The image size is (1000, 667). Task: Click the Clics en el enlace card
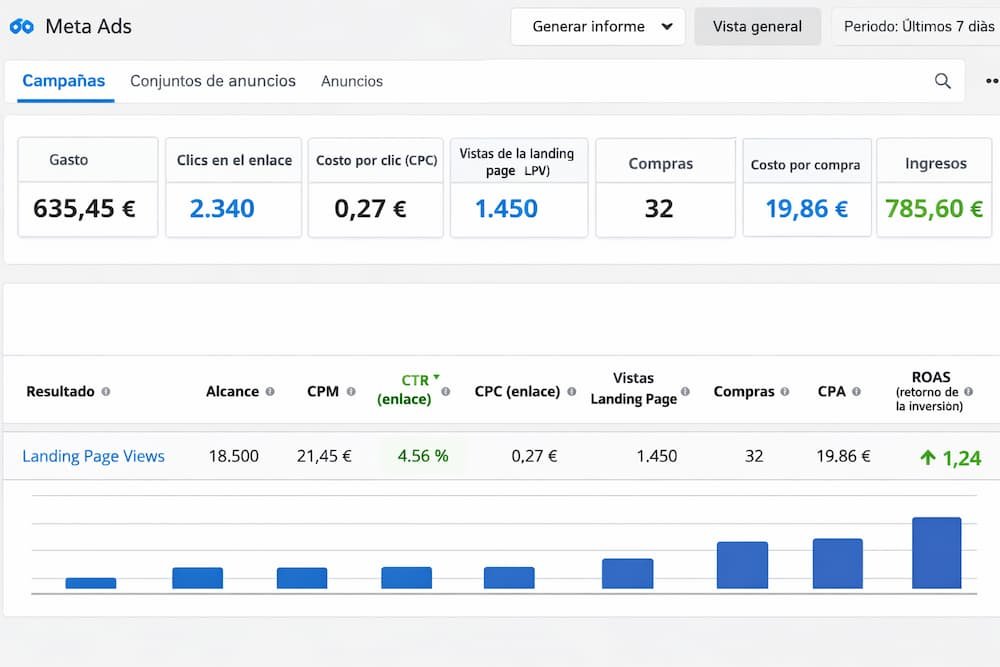coord(234,188)
